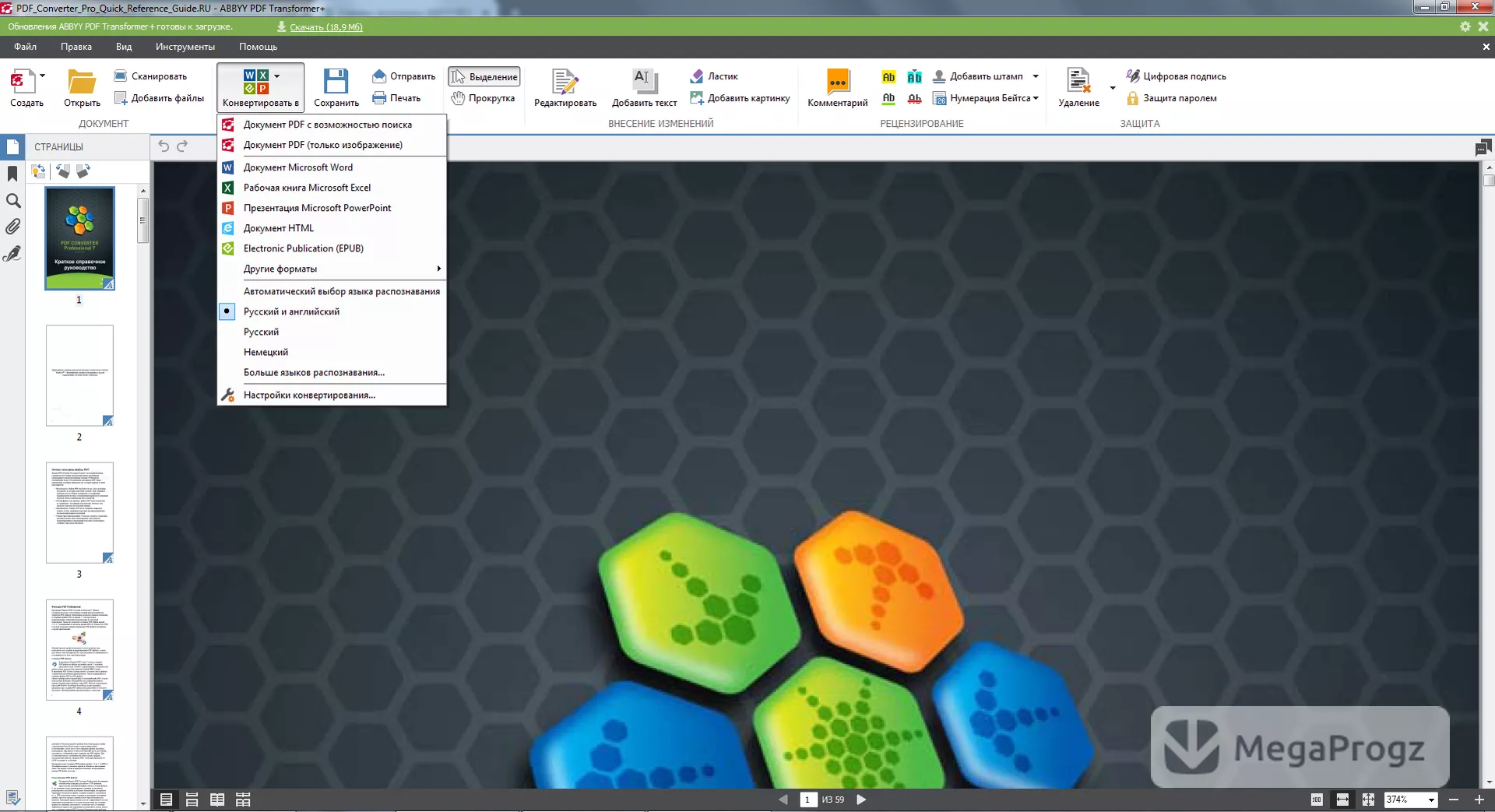Save the document with Сохранить icon

click(x=336, y=82)
